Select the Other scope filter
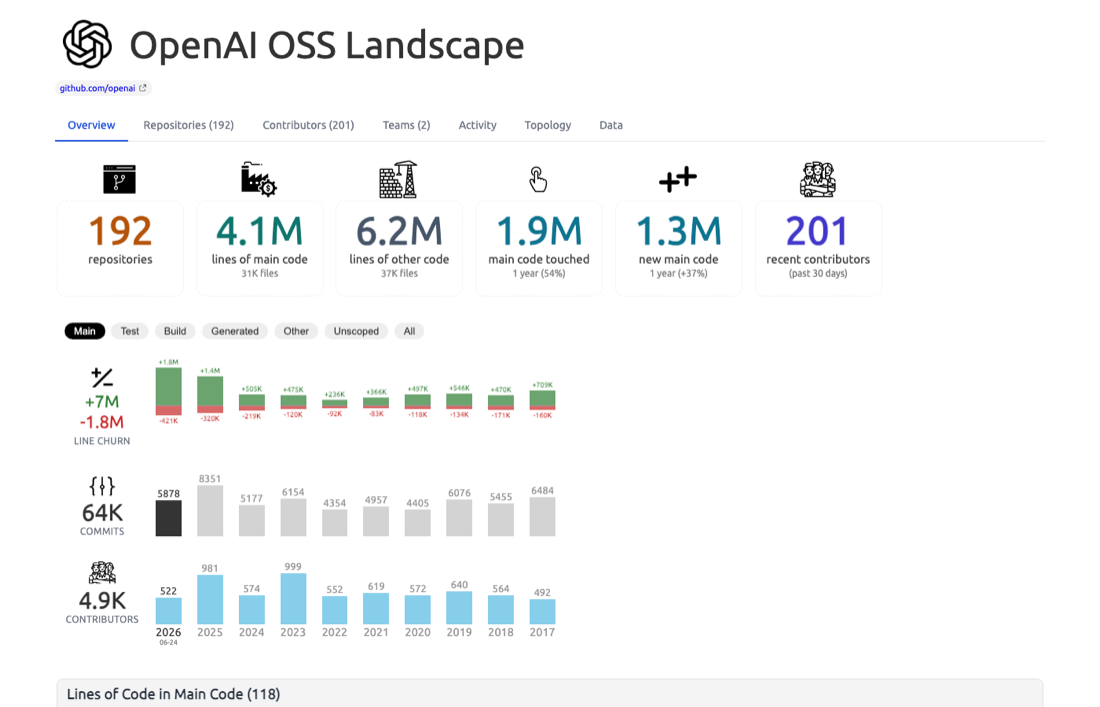This screenshot has width=1100, height=707. (296, 331)
